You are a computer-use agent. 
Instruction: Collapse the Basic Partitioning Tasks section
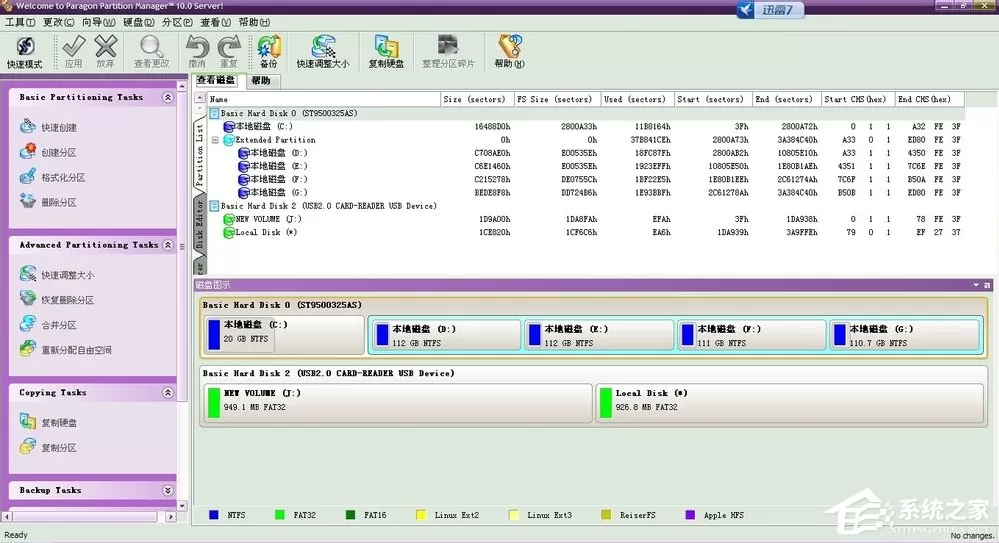click(168, 98)
